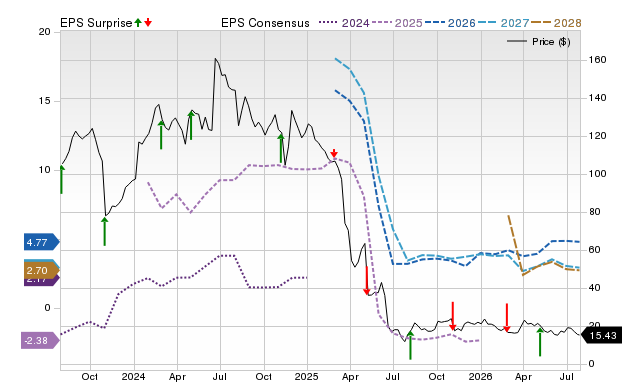Click the green surprise arrow in May 2026
Screen dimensions: 640x382
pyautogui.click(x=540, y=342)
